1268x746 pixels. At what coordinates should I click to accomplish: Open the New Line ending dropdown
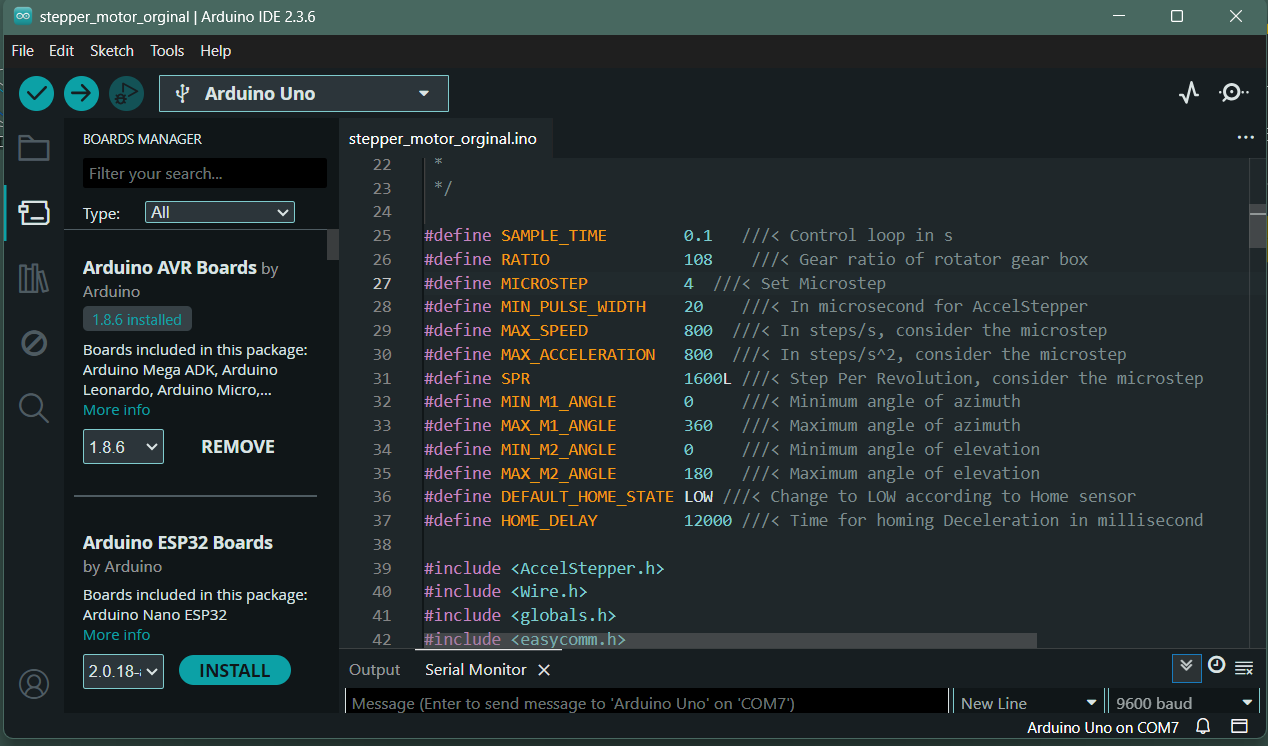tap(1028, 703)
